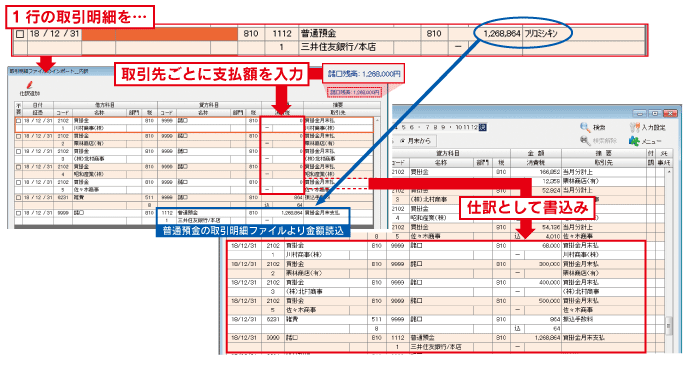Maximize the journal window

(654, 114)
